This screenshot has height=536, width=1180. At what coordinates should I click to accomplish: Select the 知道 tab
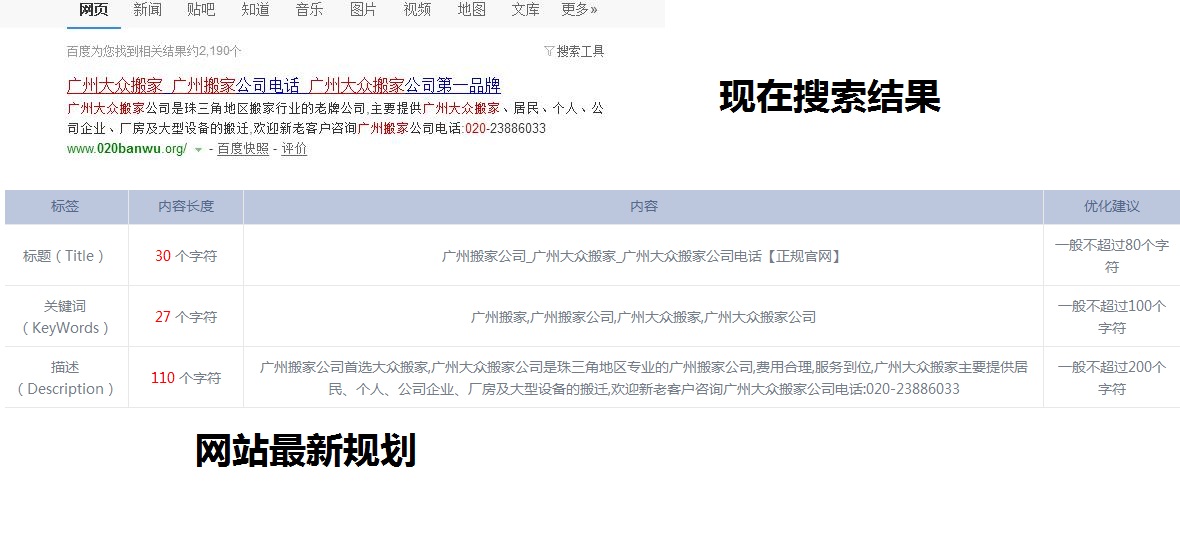click(255, 10)
